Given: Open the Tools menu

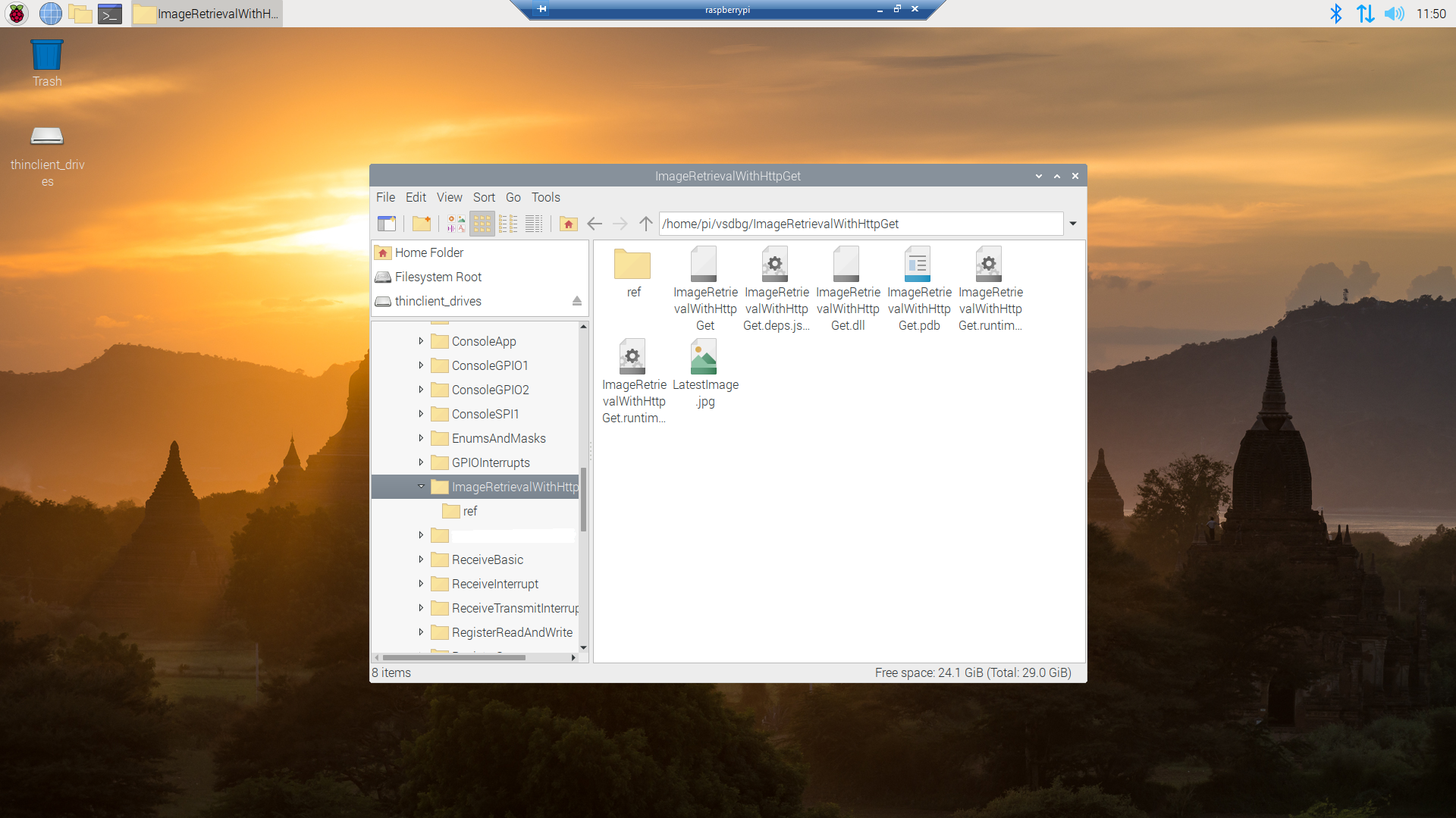Looking at the screenshot, I should (545, 197).
